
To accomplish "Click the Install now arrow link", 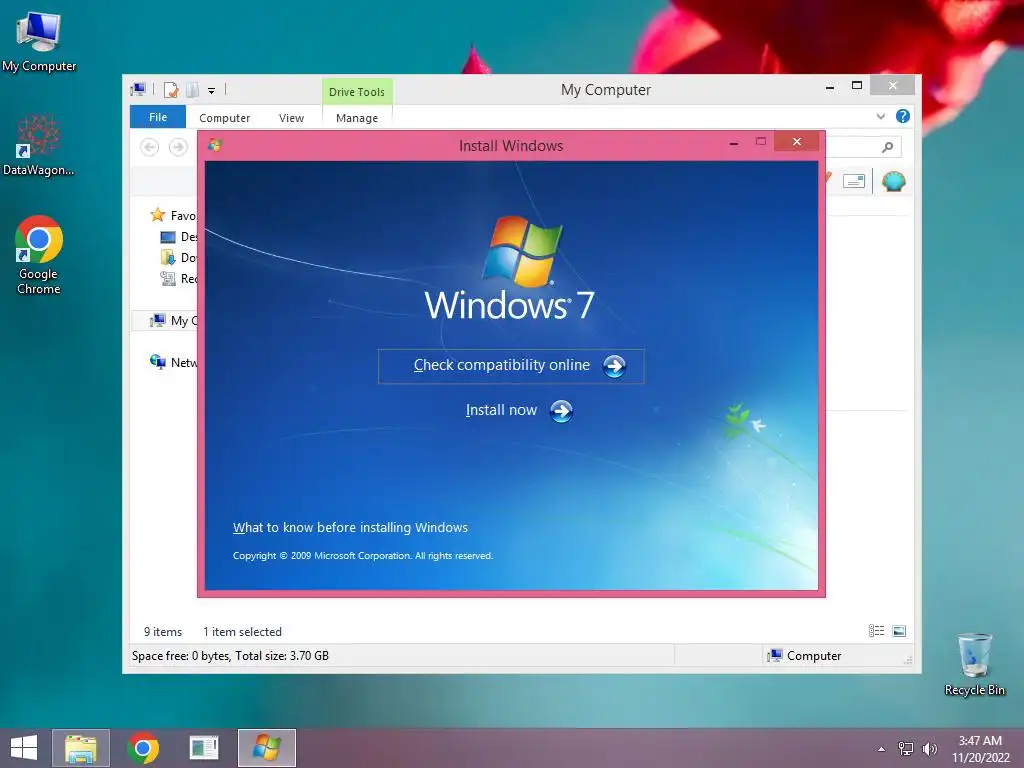I will point(519,411).
